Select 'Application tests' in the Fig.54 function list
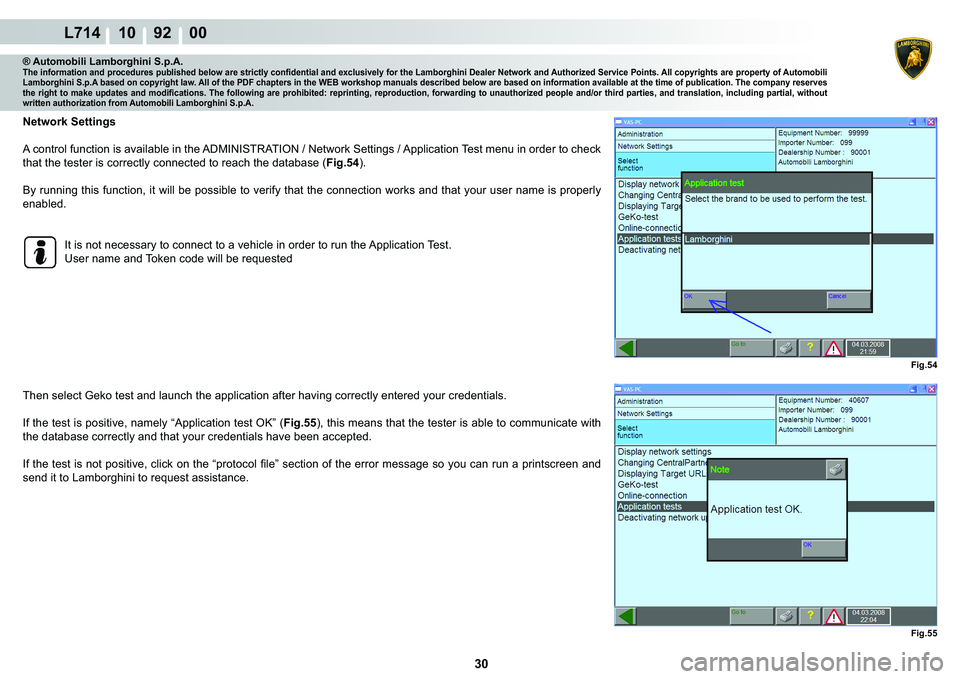Screen dimensions: 960x679 [x=649, y=239]
